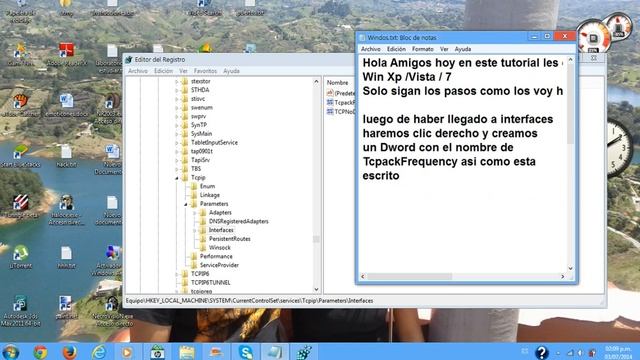Click inside the Notepad text area
The height and width of the screenshot is (360, 640).
(x=462, y=163)
